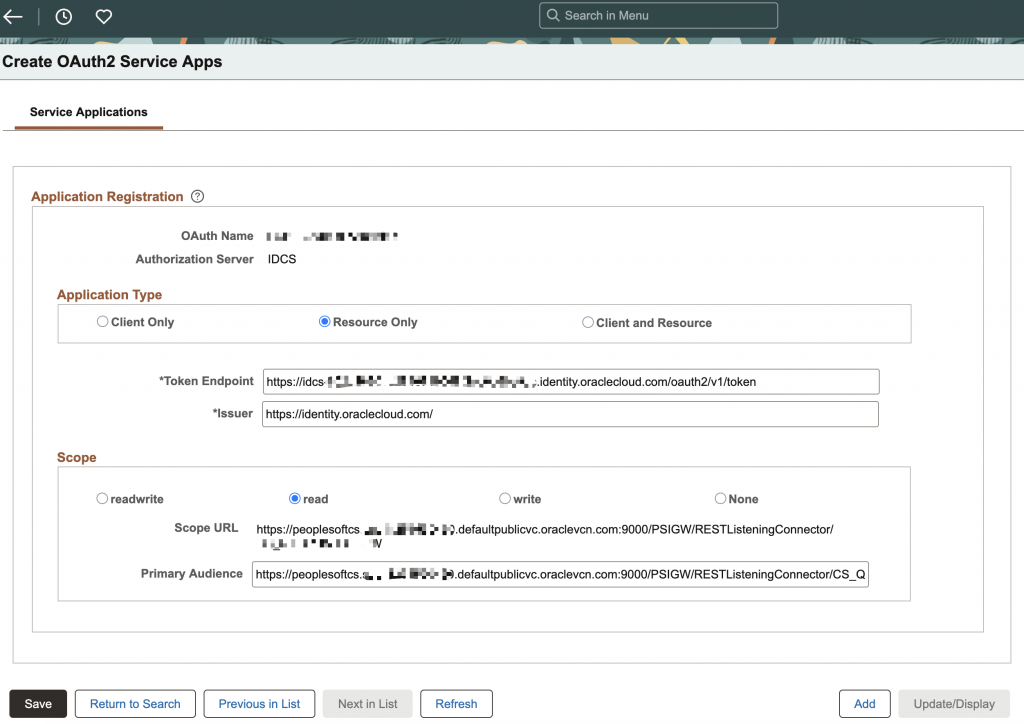Click Return to Search
This screenshot has height=724, width=1024.
click(x=134, y=703)
